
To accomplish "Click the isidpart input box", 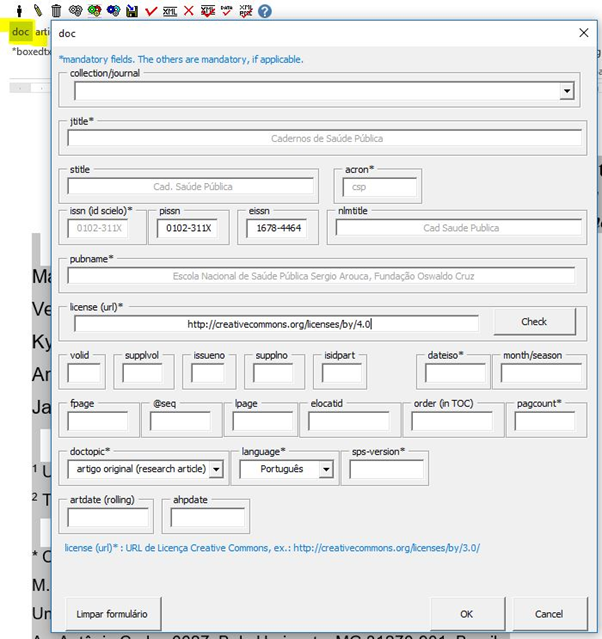I will [x=342, y=373].
